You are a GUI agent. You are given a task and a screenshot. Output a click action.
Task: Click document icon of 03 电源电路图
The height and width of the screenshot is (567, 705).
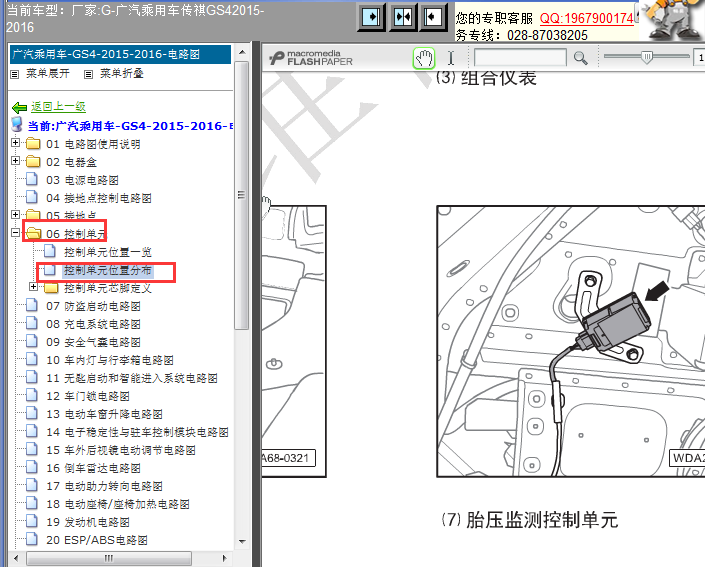(x=32, y=179)
